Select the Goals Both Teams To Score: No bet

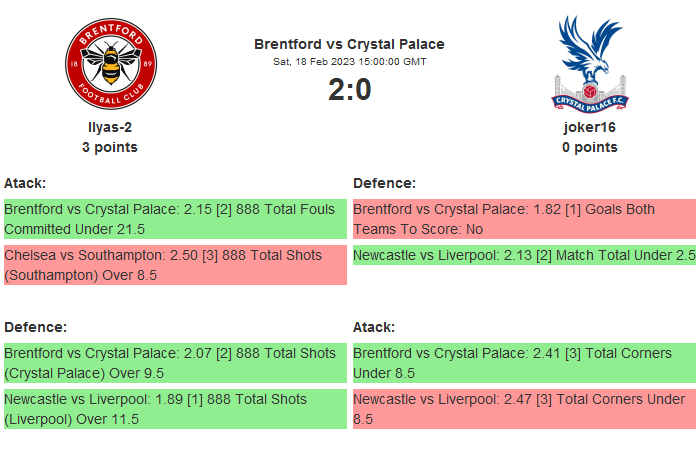click(524, 219)
